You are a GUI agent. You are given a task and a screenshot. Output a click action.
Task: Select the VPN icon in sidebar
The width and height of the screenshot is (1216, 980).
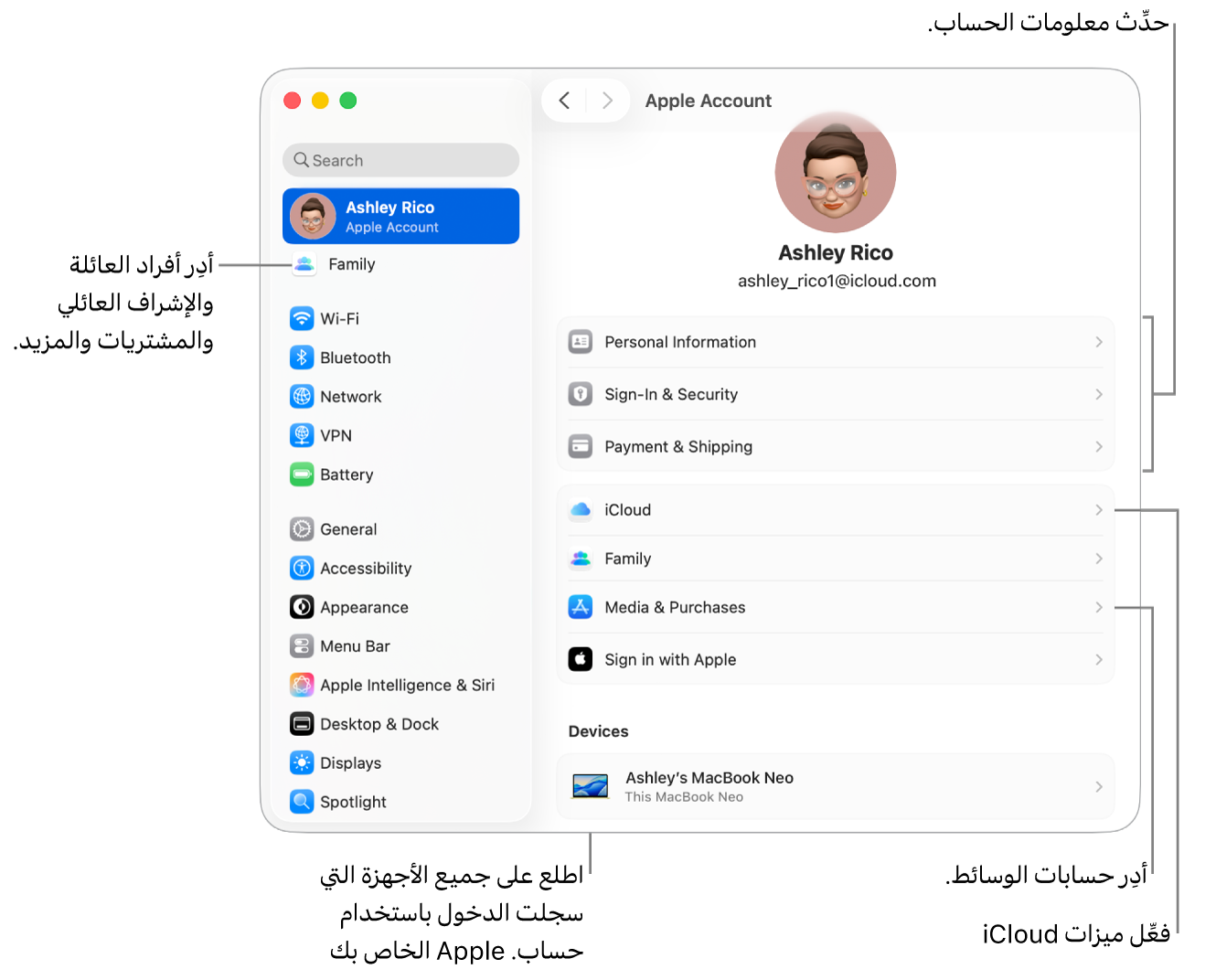point(302,435)
